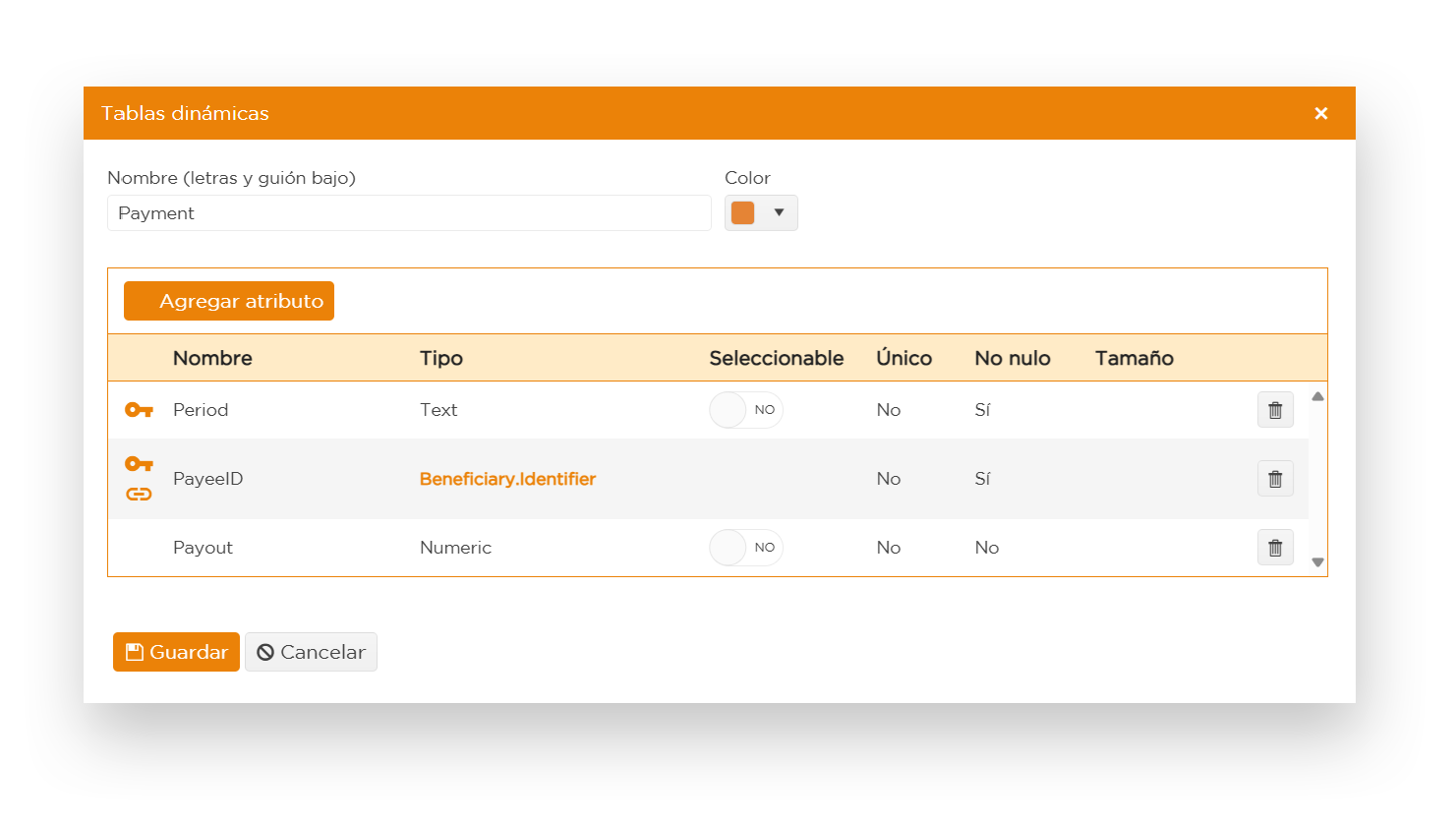Focus the Nombre field containing Payment

point(408,213)
